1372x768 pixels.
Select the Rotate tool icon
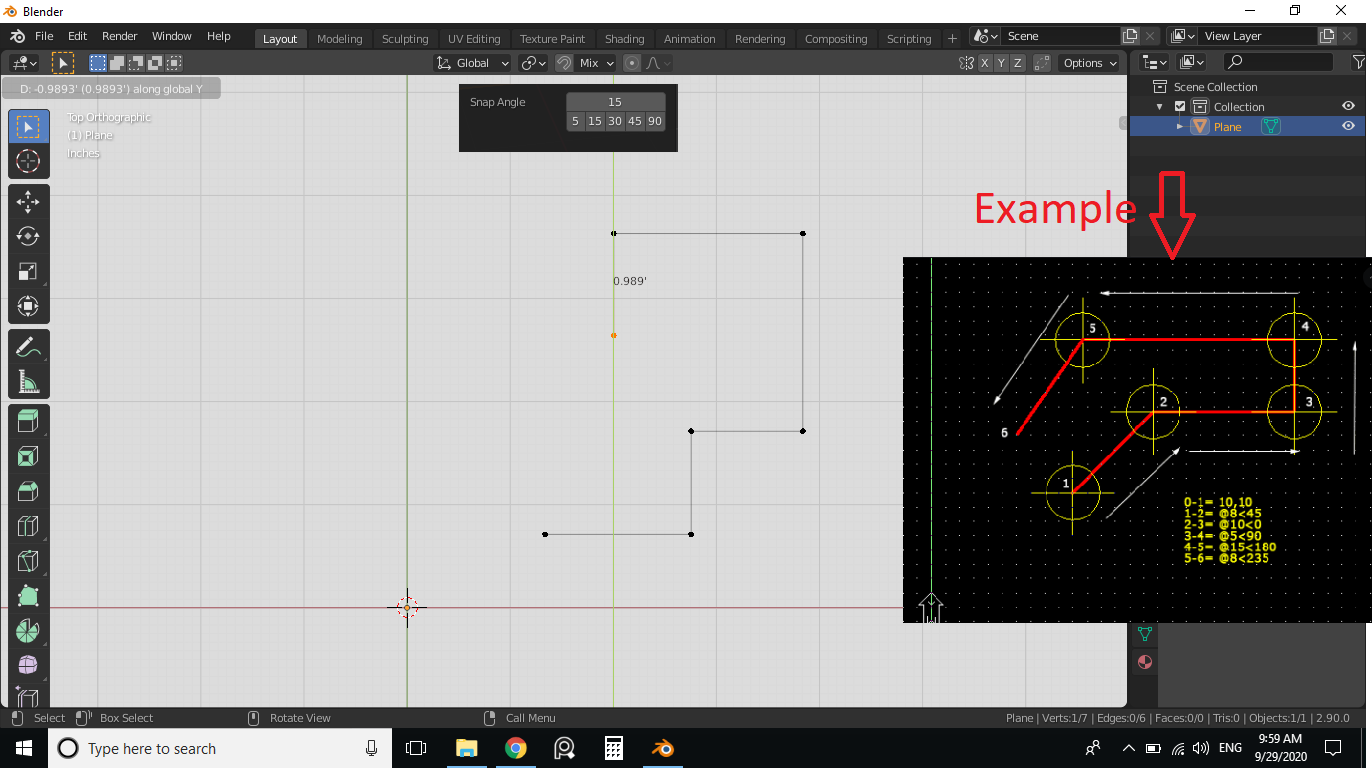[28, 237]
